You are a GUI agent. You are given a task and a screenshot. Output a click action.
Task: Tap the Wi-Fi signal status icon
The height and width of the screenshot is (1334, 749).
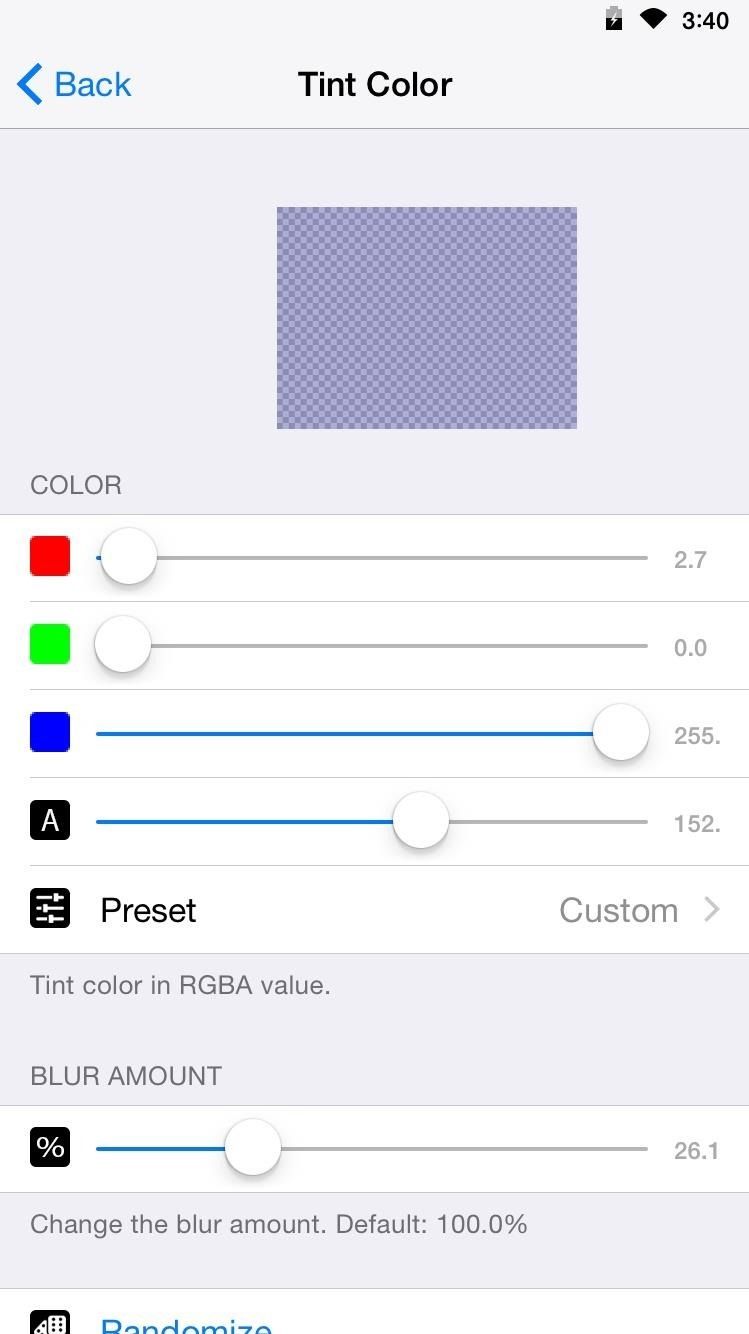point(653,19)
